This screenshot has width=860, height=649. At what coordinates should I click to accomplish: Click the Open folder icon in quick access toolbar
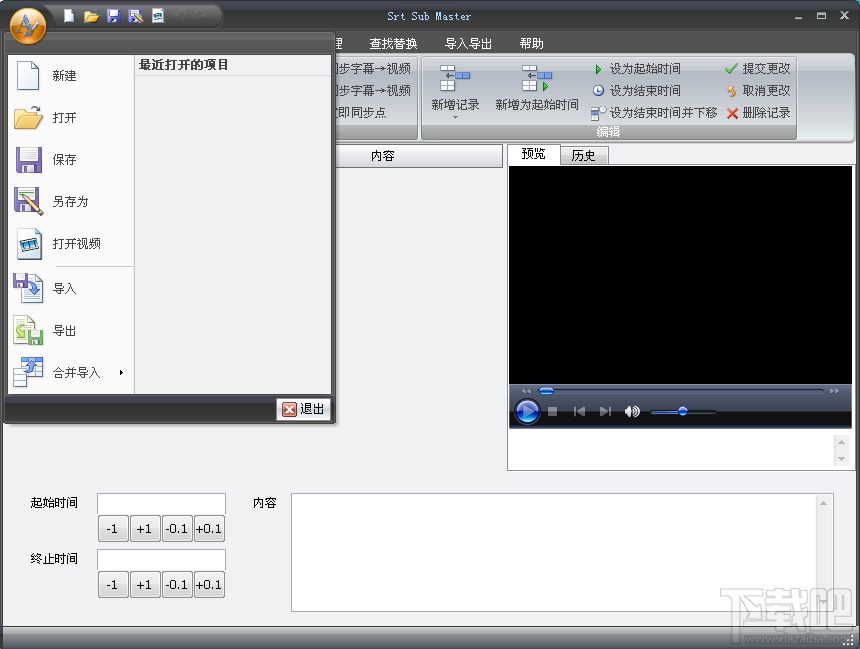[91, 16]
